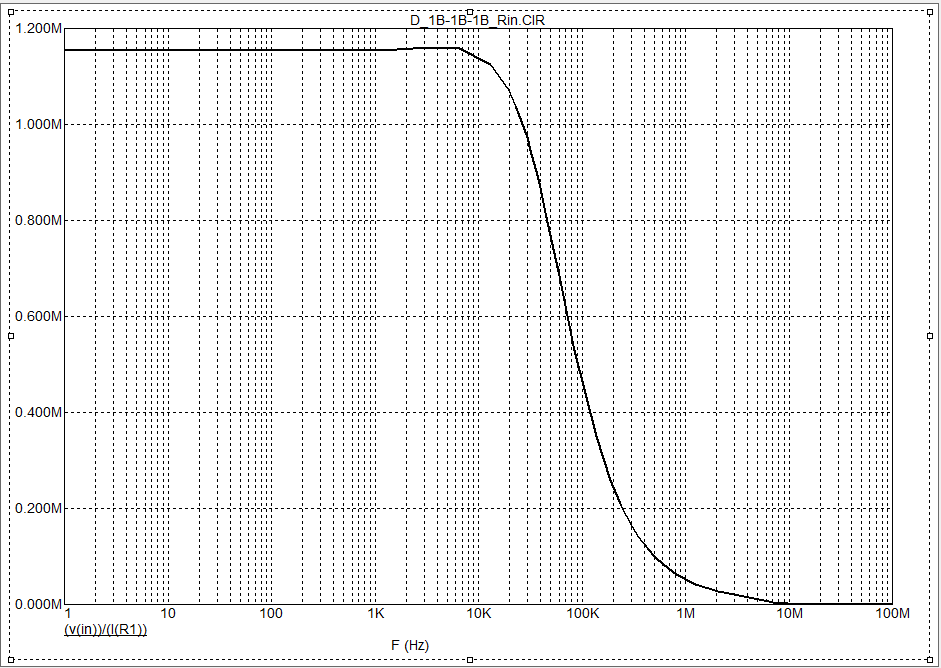Viewport: 941px width, 668px height.
Task: Click the 1K frequency axis label
Action: coord(376,613)
